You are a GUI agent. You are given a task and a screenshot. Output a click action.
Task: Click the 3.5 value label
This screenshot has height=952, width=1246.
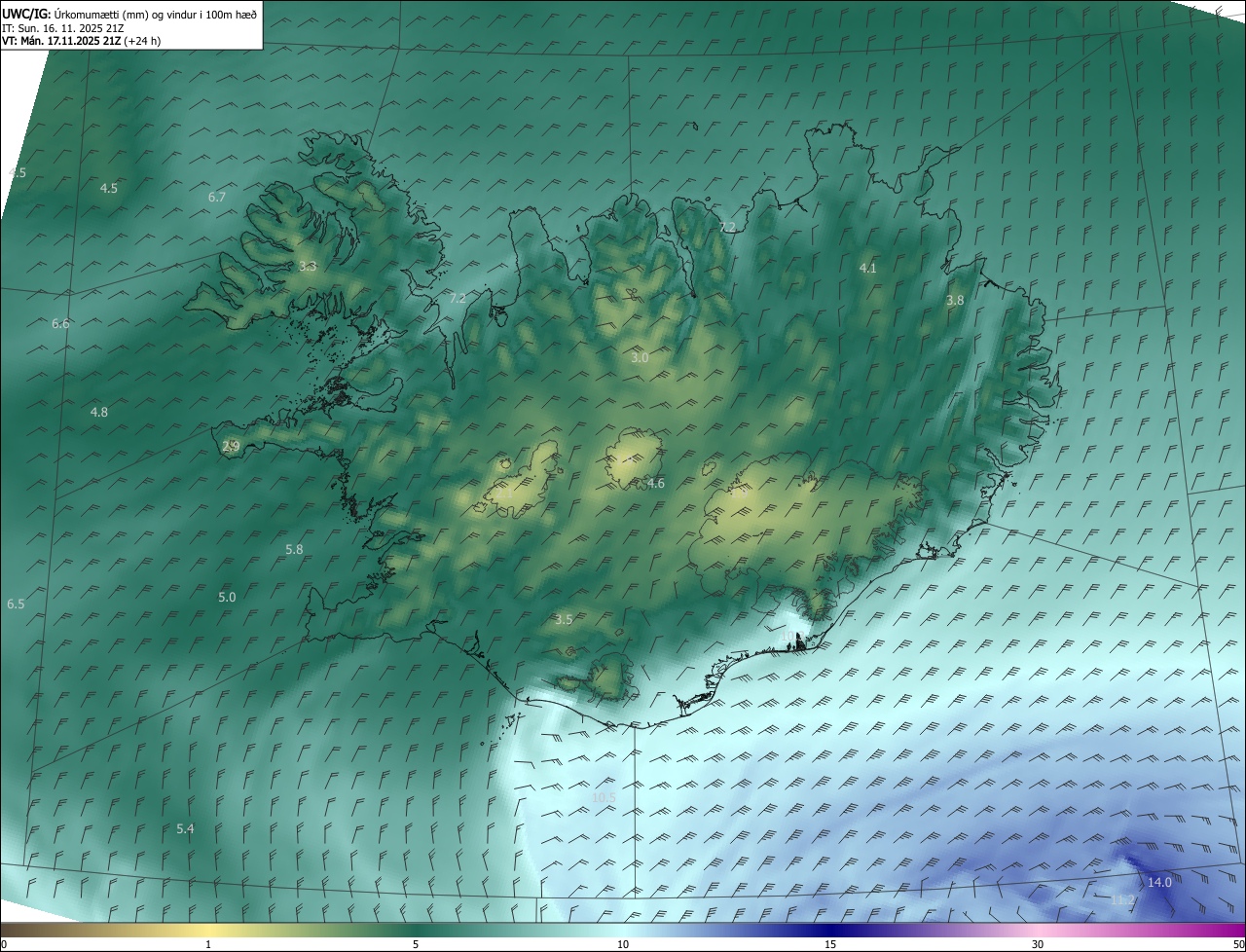[x=564, y=619]
